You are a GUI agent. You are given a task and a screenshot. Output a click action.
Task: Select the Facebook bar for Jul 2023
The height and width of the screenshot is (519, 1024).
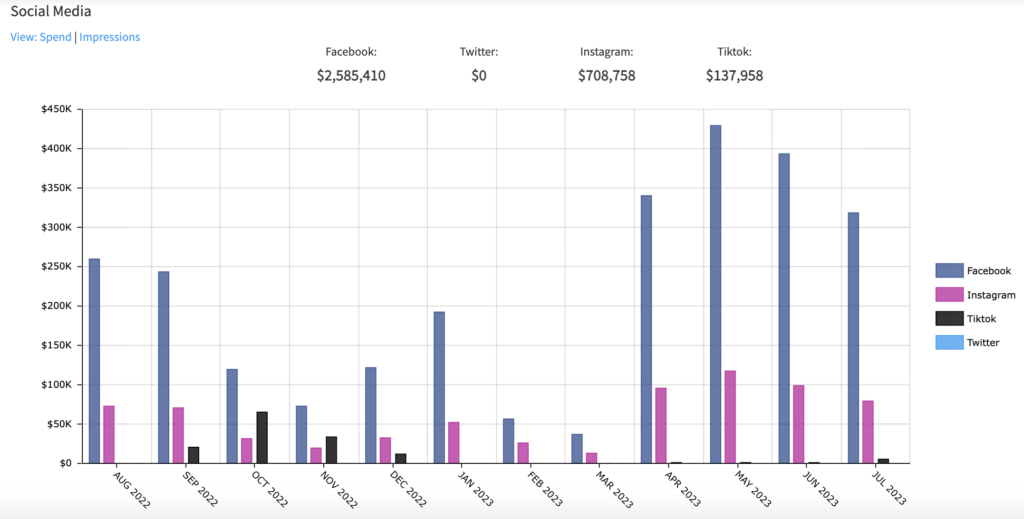click(x=854, y=338)
